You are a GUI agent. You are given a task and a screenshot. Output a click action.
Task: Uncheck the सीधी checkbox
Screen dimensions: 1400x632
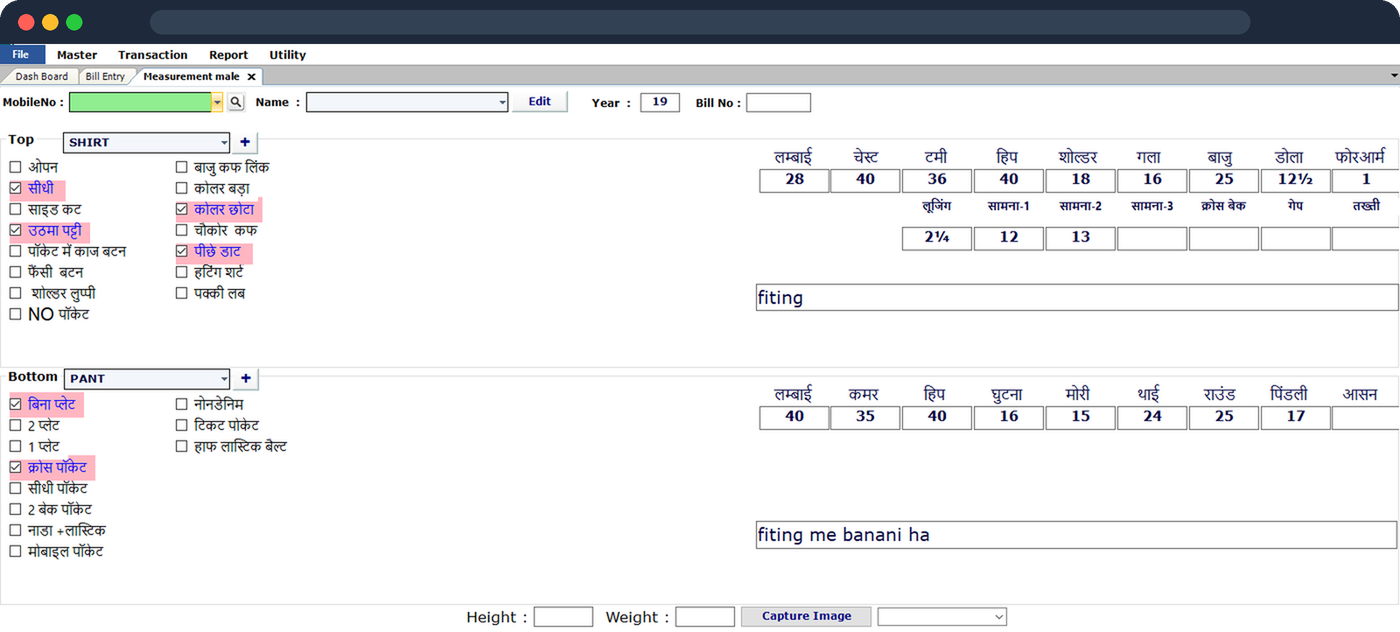(15, 188)
